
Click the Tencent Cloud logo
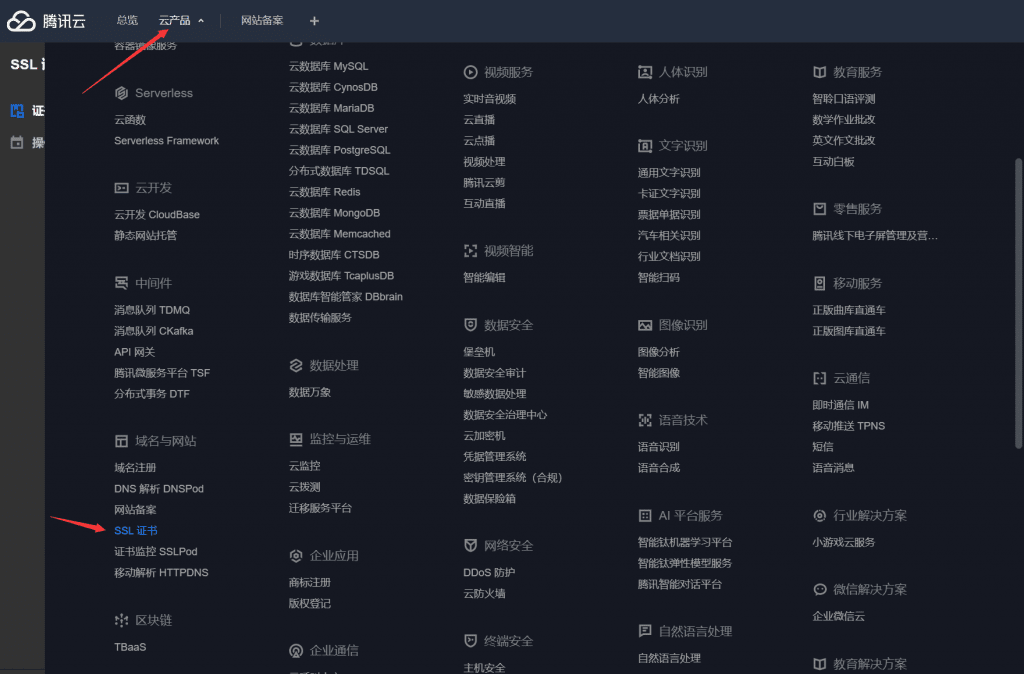pos(48,20)
